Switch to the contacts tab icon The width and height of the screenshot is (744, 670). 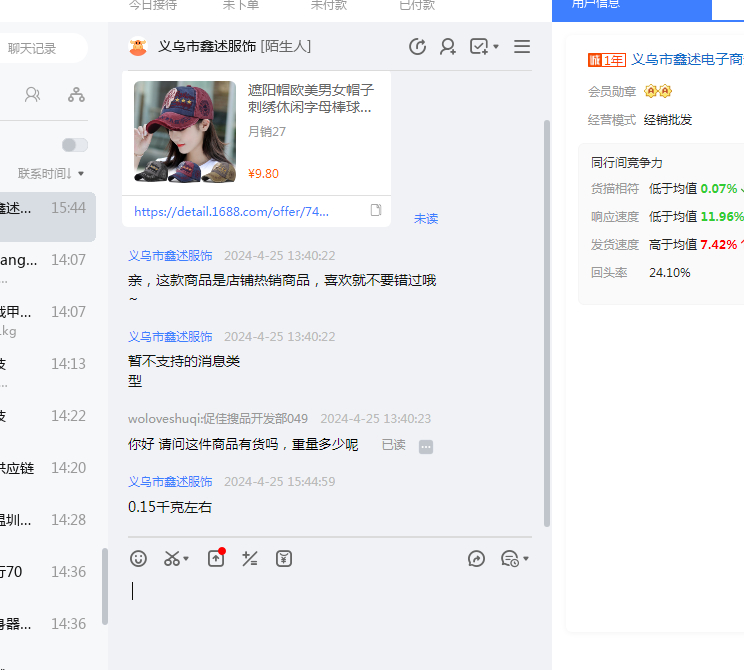click(32, 95)
